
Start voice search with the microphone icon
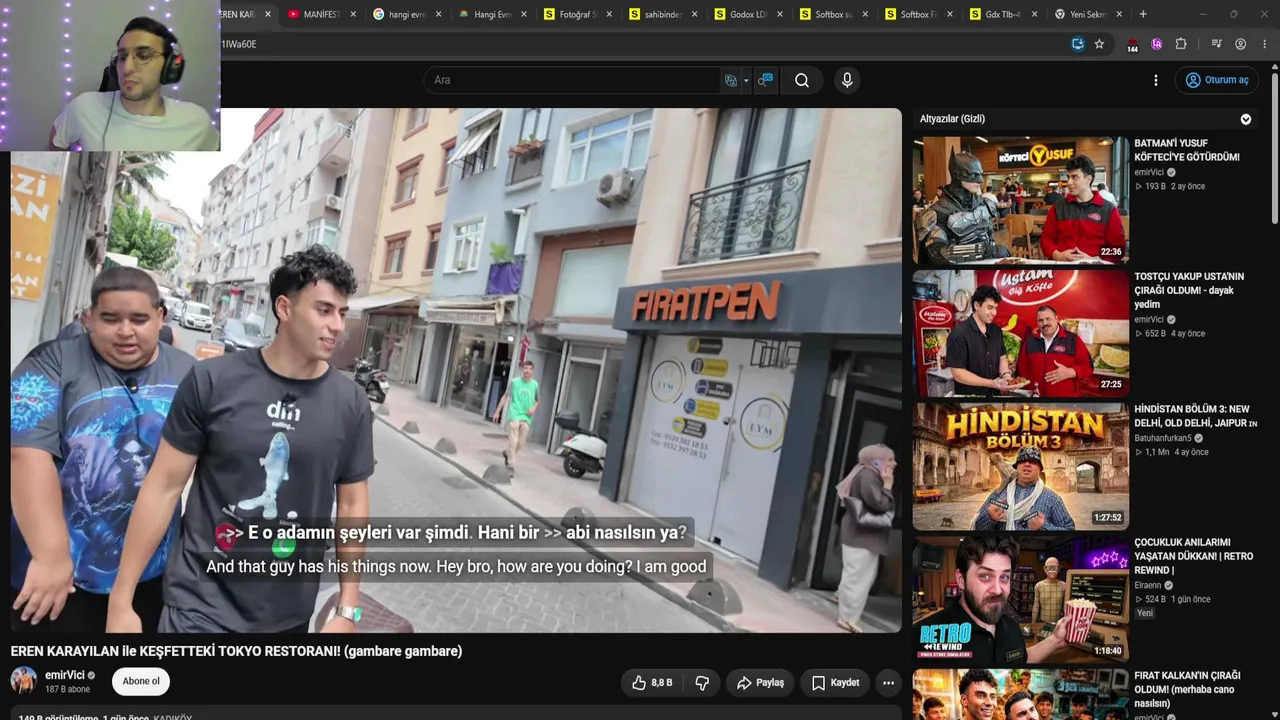[x=847, y=80]
